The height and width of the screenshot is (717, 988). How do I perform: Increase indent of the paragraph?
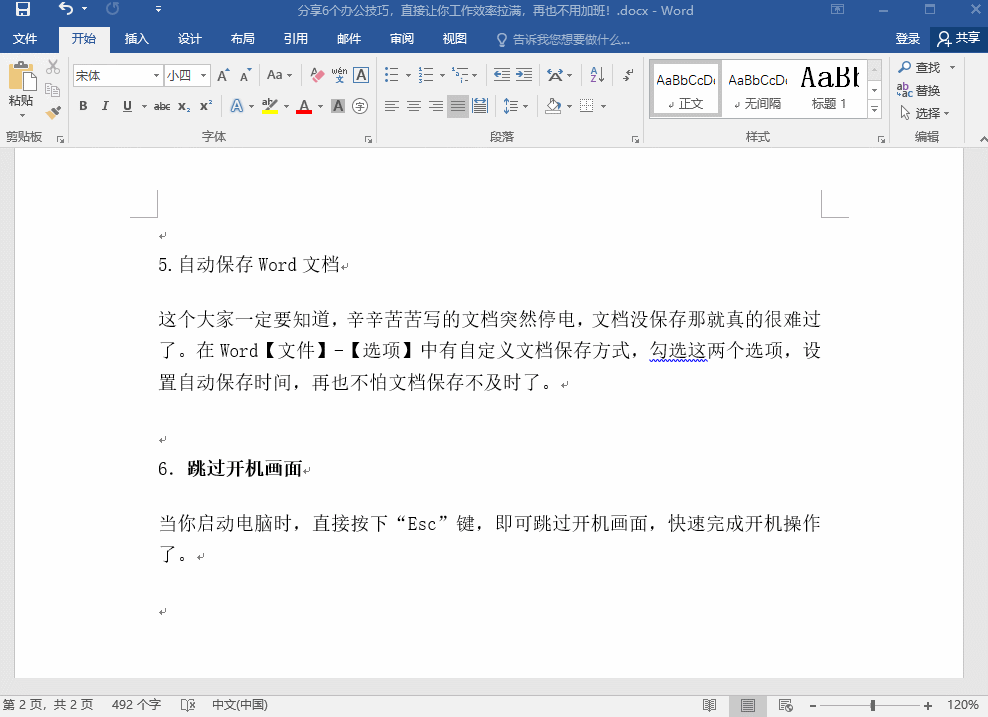tap(524, 75)
